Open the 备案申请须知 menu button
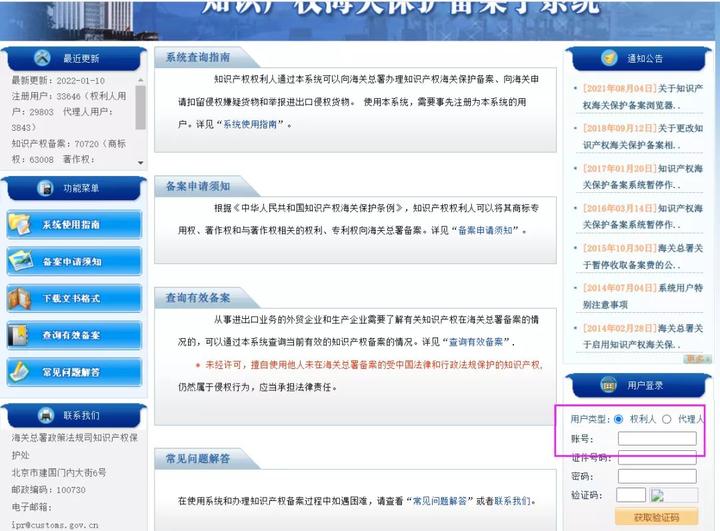Screen dimensions: 720x531 pyautogui.click(x=74, y=261)
